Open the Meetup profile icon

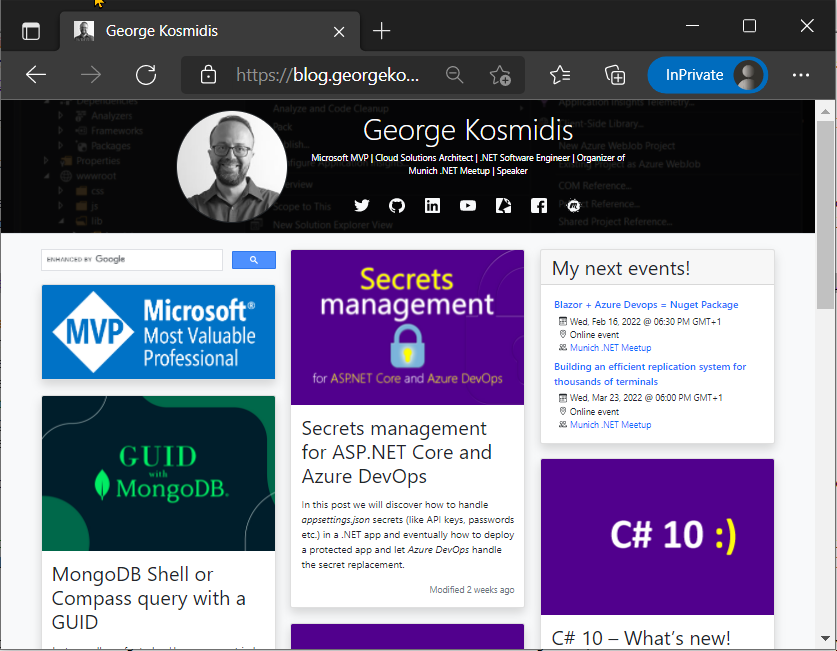[x=574, y=205]
